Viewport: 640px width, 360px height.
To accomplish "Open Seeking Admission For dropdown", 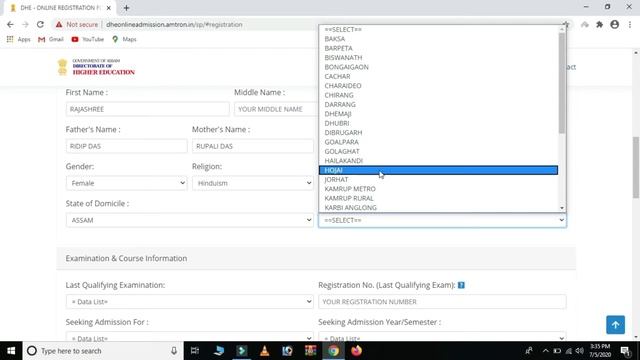I will tap(189, 337).
